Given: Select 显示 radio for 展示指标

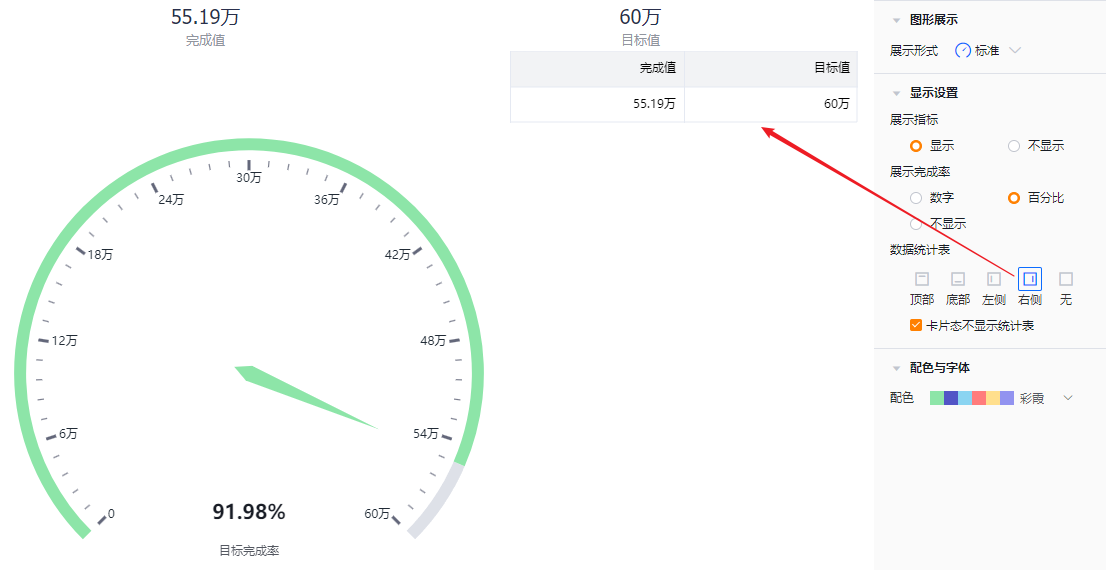Looking at the screenshot, I should pos(916,146).
